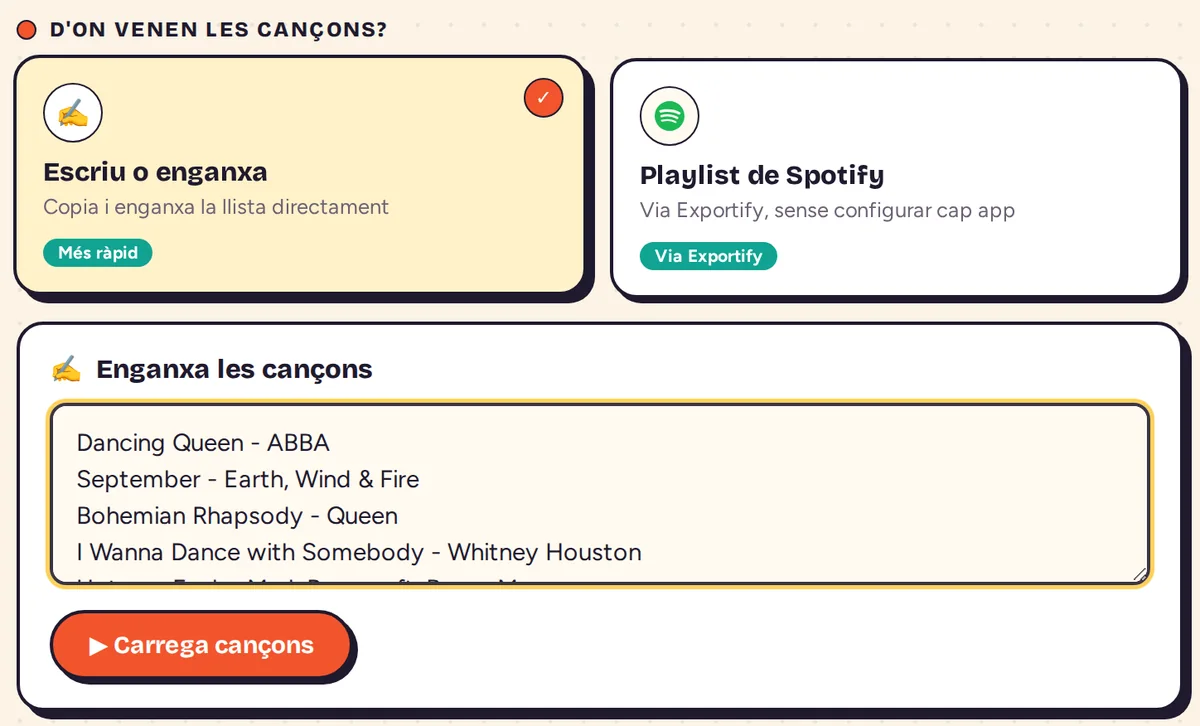Choose the Playlist de Spotify option

(896, 178)
